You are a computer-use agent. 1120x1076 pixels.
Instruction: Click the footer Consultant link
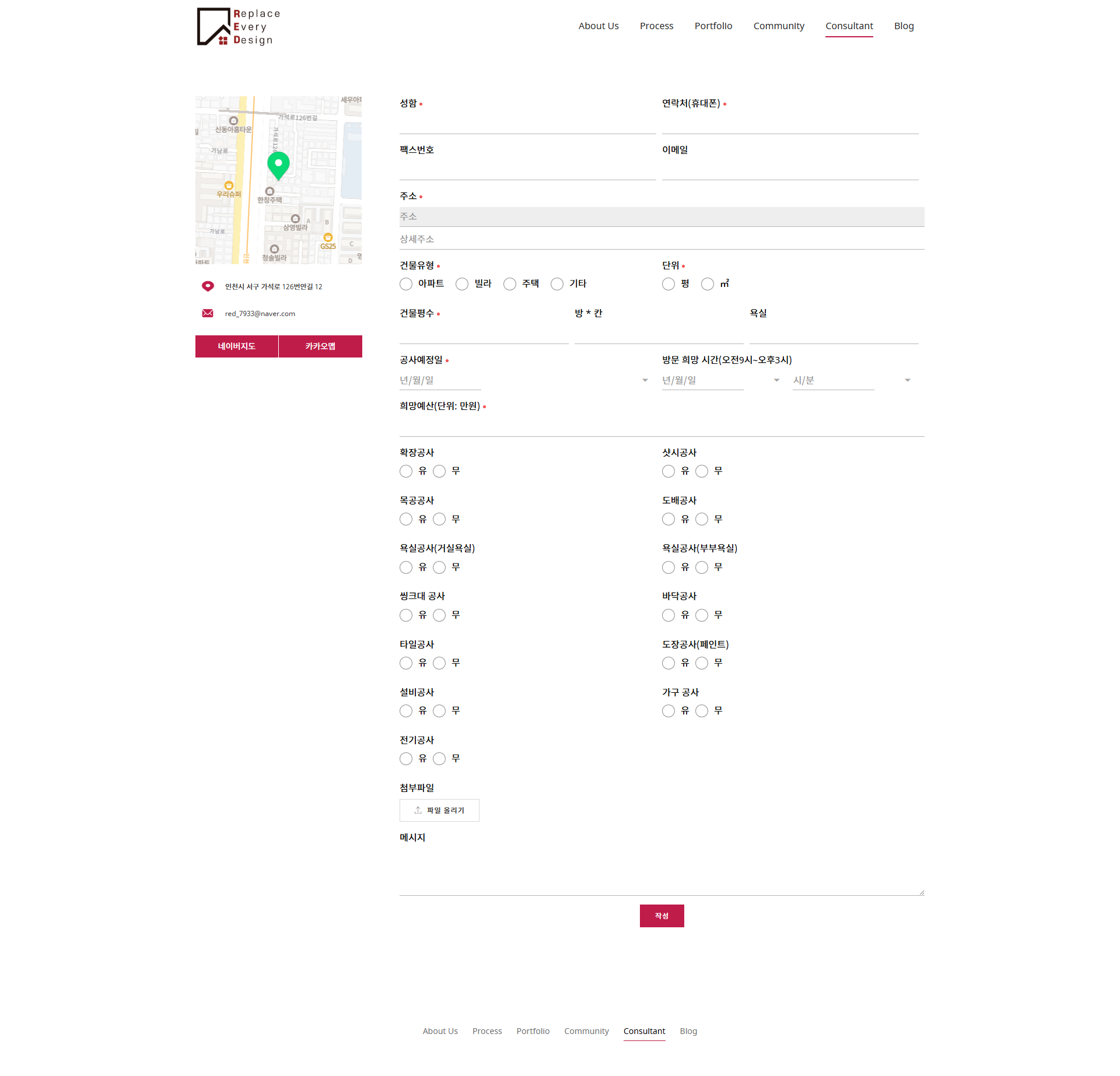pos(644,1031)
